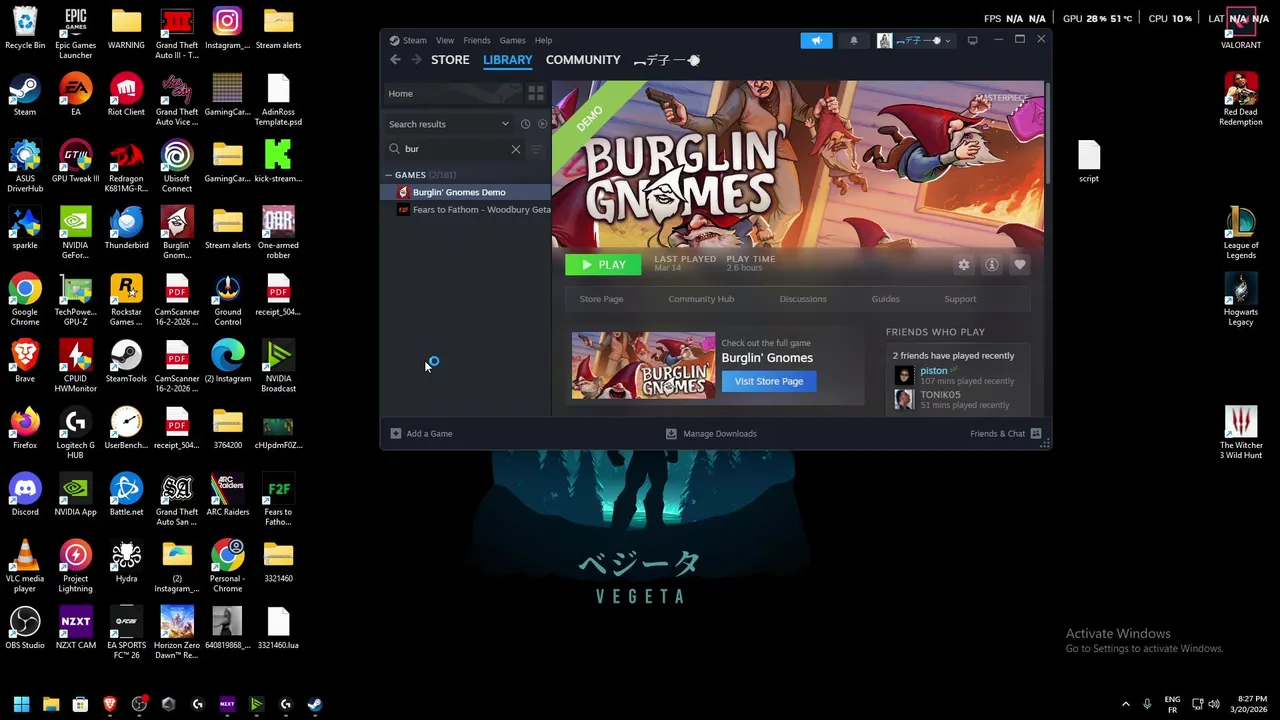This screenshot has height=720, width=1280.
Task: Play Burglin' Gnomes Demo
Action: pyautogui.click(x=603, y=265)
